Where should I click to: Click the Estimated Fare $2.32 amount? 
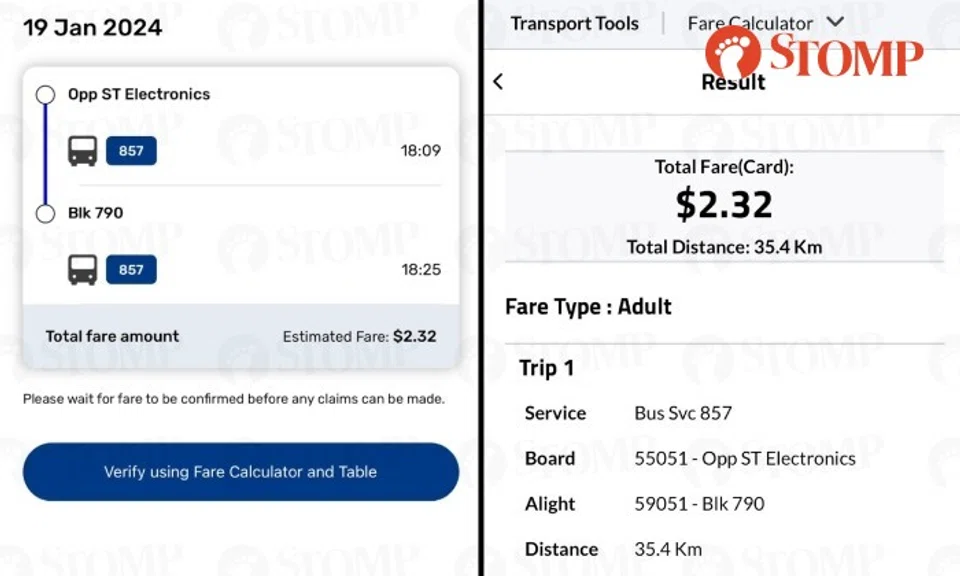[414, 337]
